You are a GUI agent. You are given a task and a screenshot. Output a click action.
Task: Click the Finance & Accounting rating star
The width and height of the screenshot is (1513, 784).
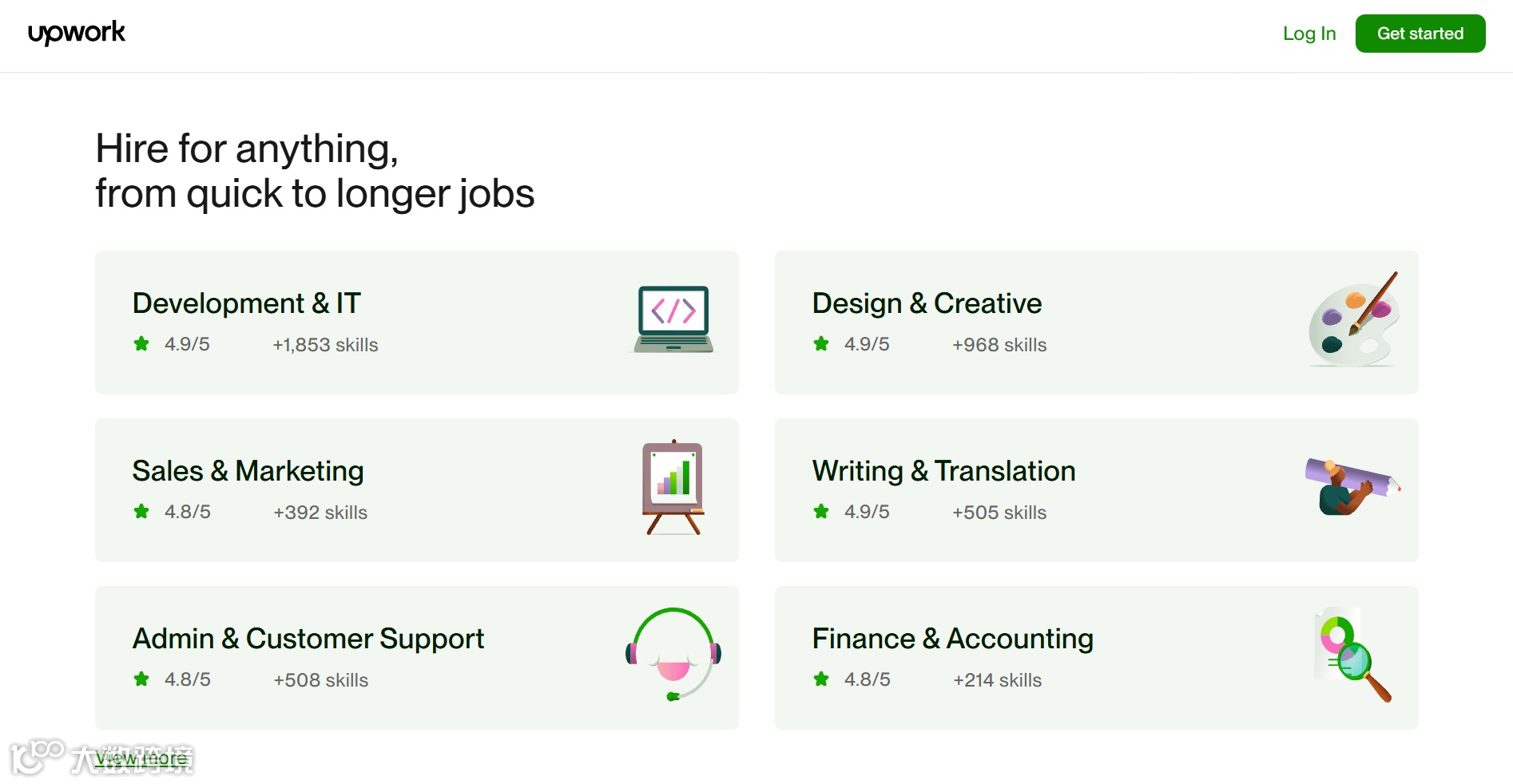[x=821, y=679]
